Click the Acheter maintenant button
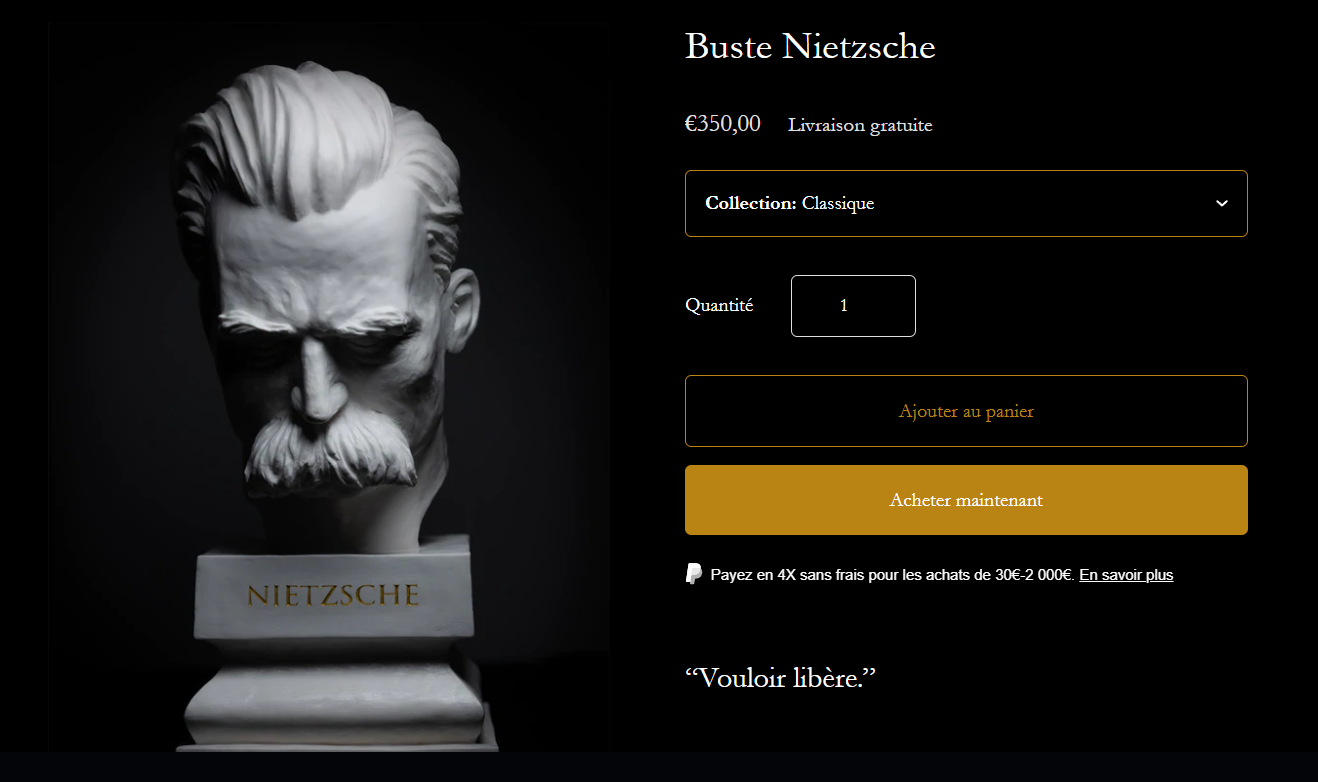1318x782 pixels. pyautogui.click(x=966, y=500)
